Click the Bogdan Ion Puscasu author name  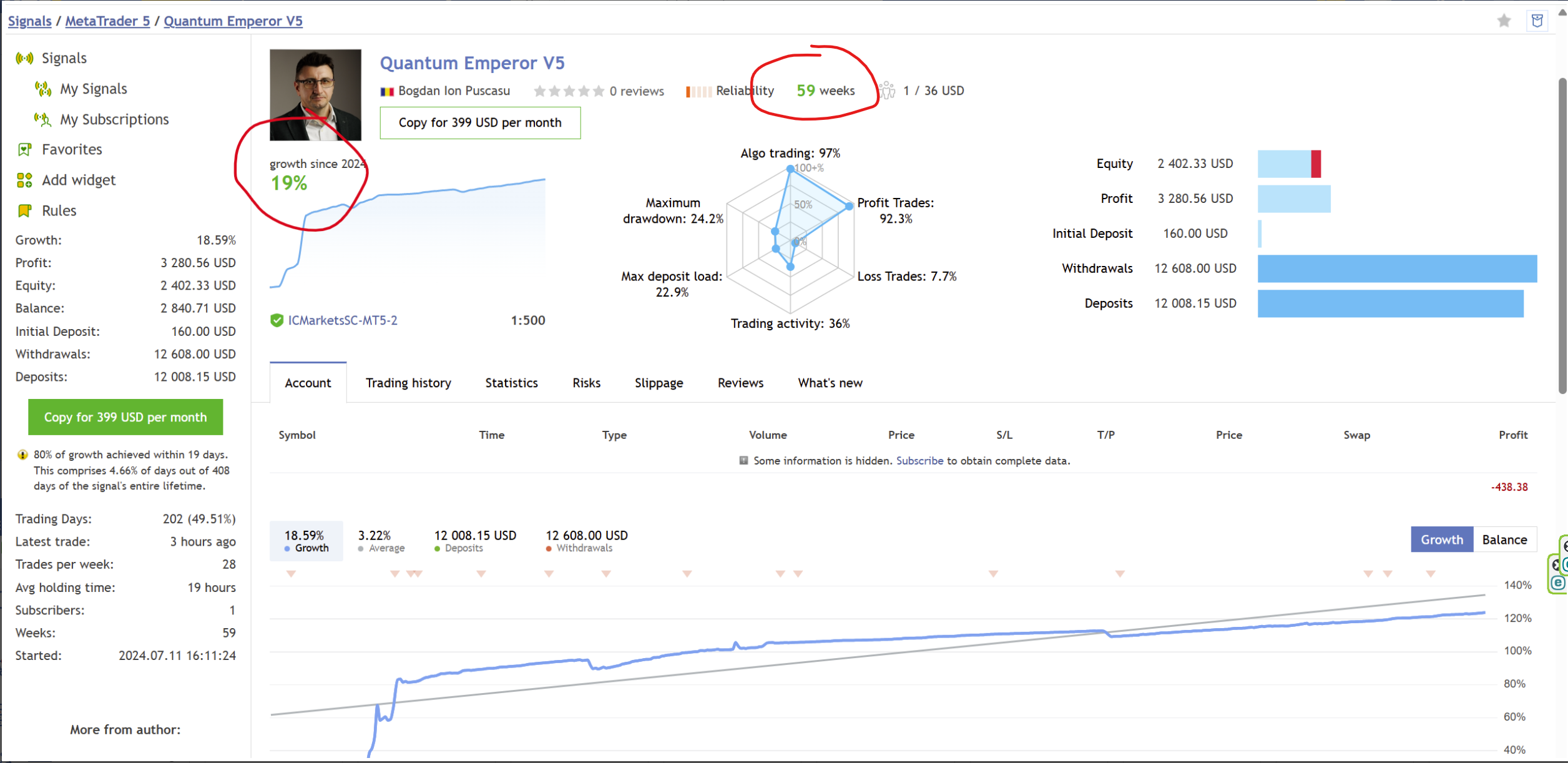click(454, 91)
